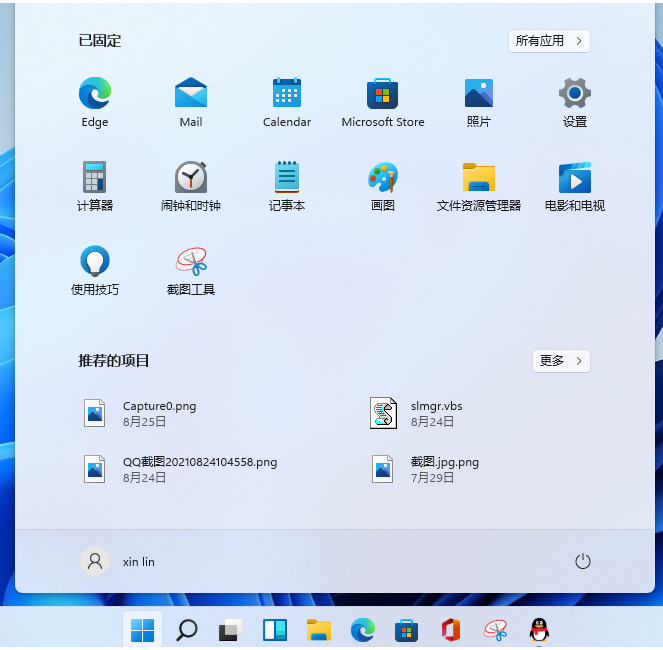The height and width of the screenshot is (650, 663).
Task: Open File Explorer on taskbar
Action: 318,630
